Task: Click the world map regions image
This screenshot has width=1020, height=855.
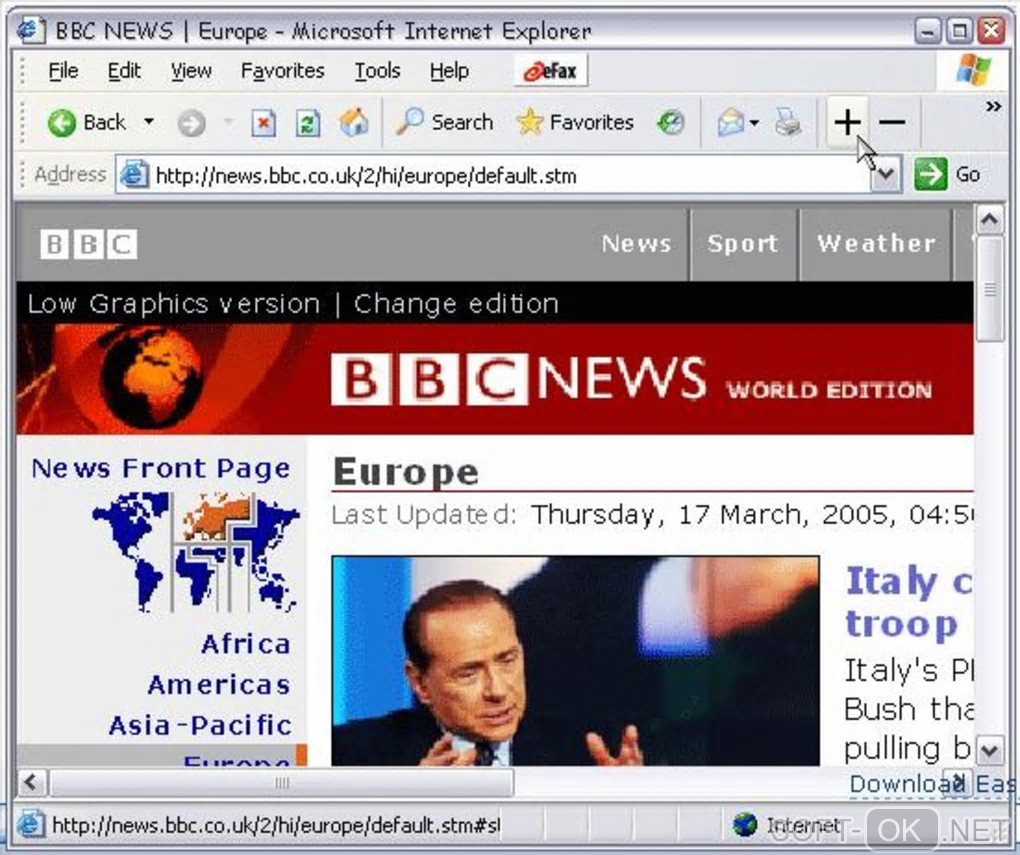Action: click(x=196, y=552)
